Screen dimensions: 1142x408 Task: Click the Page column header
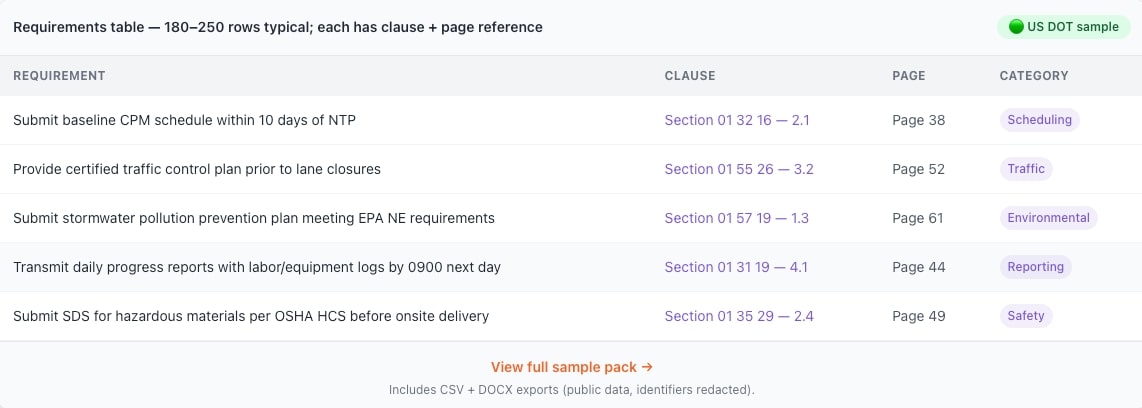[x=908, y=76]
